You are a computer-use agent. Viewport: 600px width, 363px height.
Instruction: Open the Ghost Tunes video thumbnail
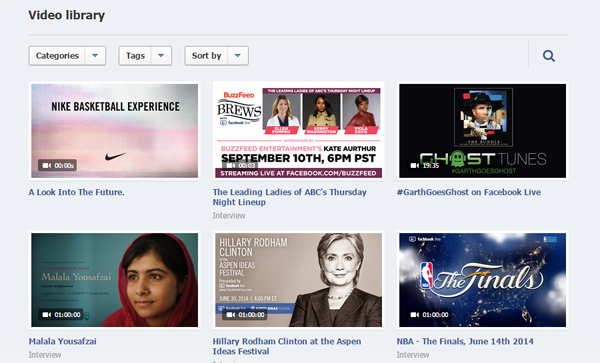pyautogui.click(x=483, y=131)
